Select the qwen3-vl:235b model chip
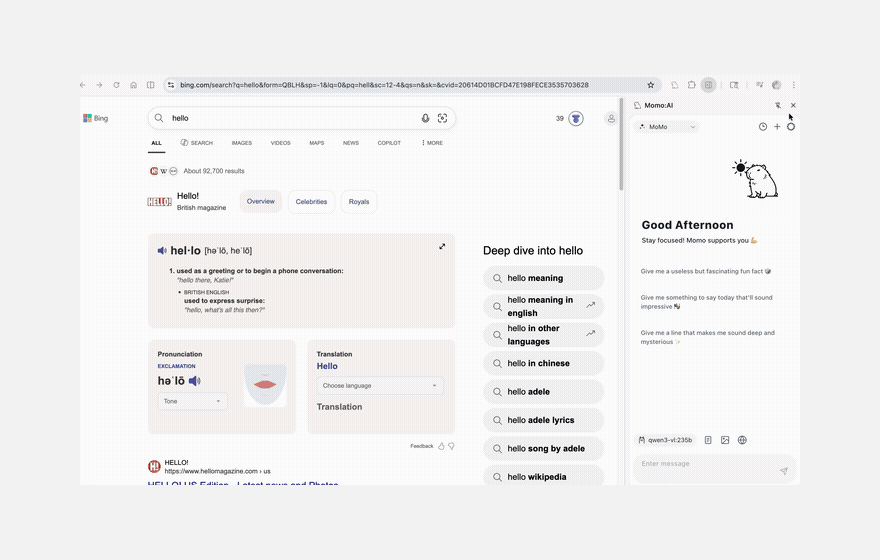 666,440
